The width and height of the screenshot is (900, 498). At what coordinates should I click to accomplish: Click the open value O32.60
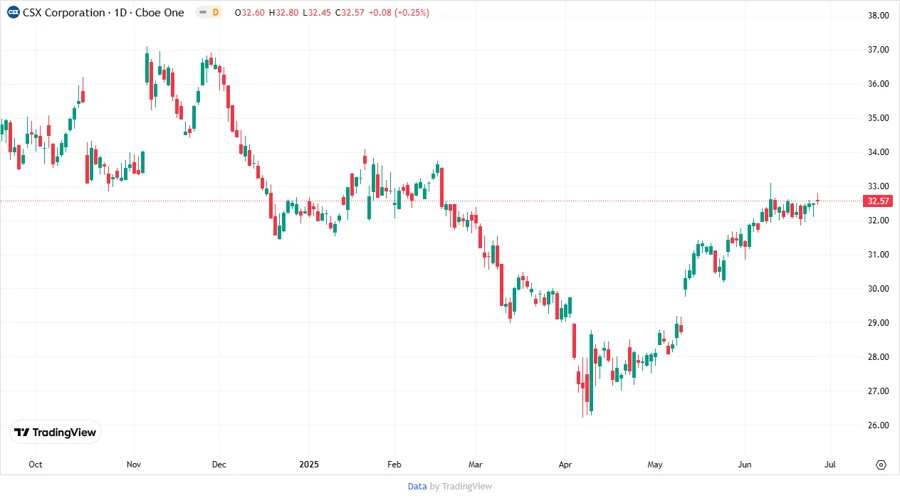pos(250,13)
